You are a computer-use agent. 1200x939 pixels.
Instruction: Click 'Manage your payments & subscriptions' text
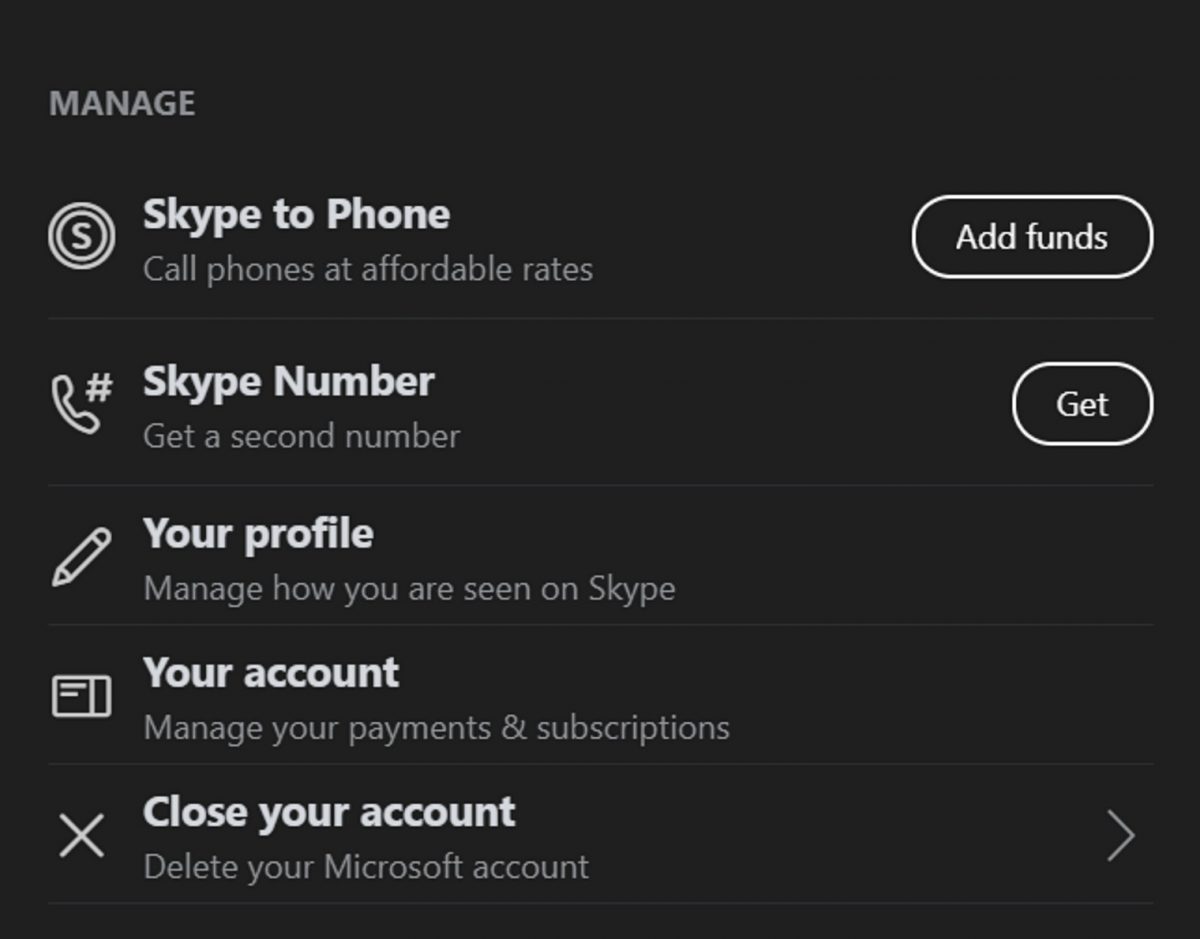point(436,727)
